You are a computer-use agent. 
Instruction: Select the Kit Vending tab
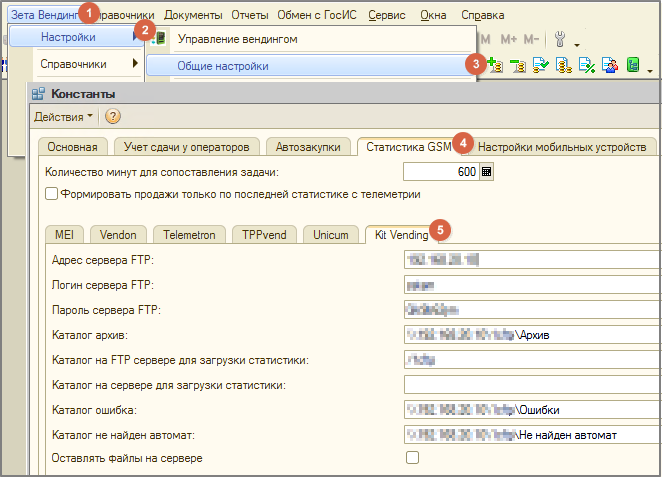click(x=402, y=235)
